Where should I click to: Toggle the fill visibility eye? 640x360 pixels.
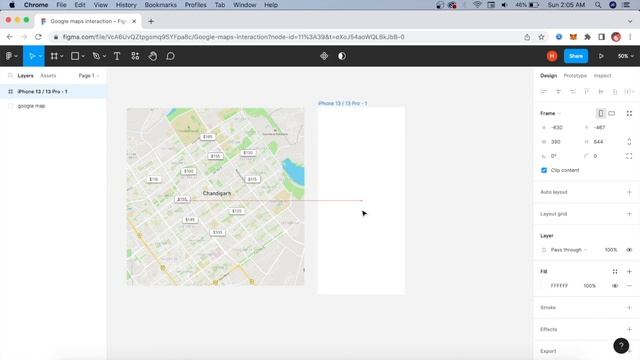615,286
